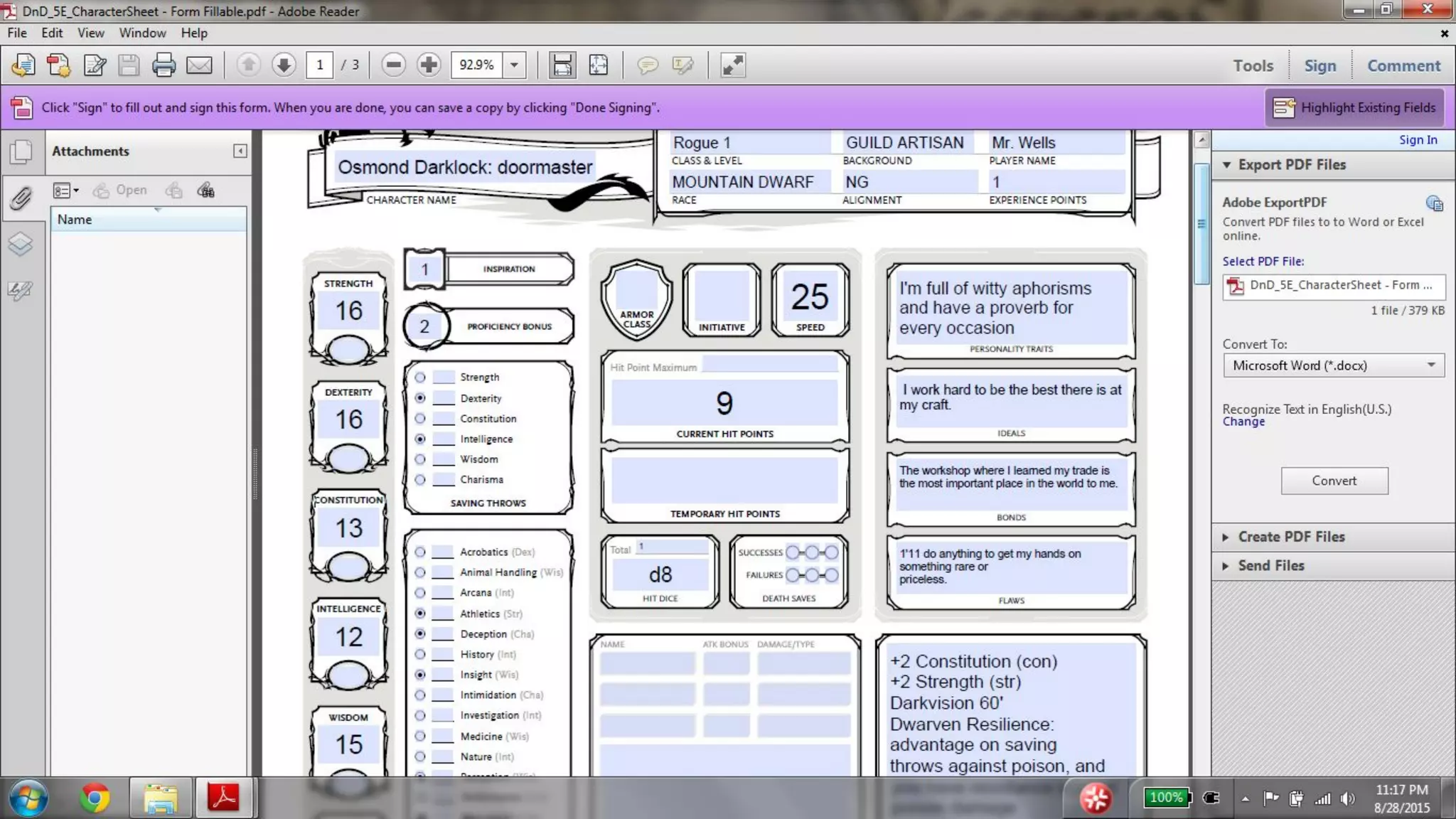The image size is (1456, 819).
Task: Toggle Wisdom saving throw radio button
Action: point(420,459)
